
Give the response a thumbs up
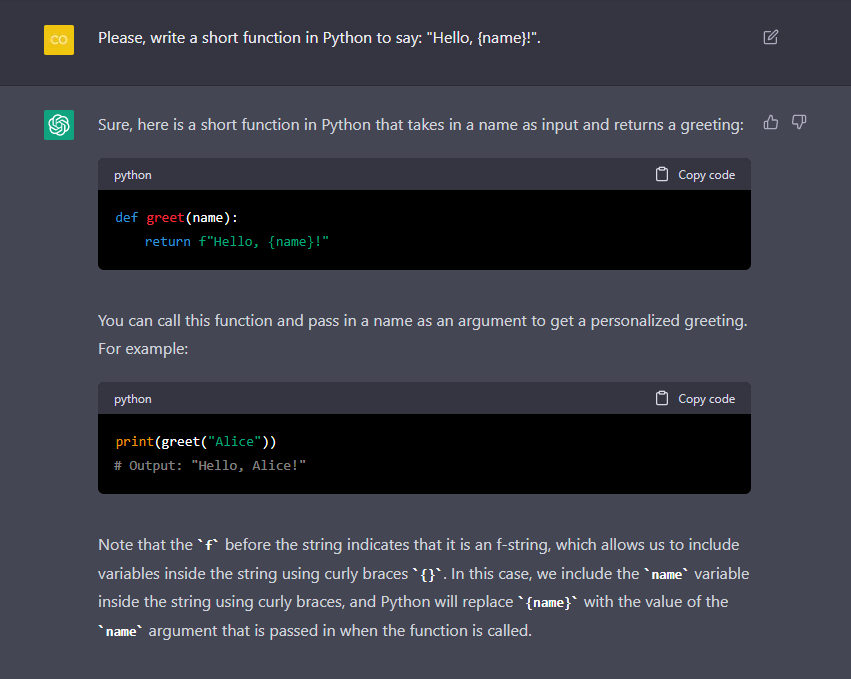click(771, 123)
